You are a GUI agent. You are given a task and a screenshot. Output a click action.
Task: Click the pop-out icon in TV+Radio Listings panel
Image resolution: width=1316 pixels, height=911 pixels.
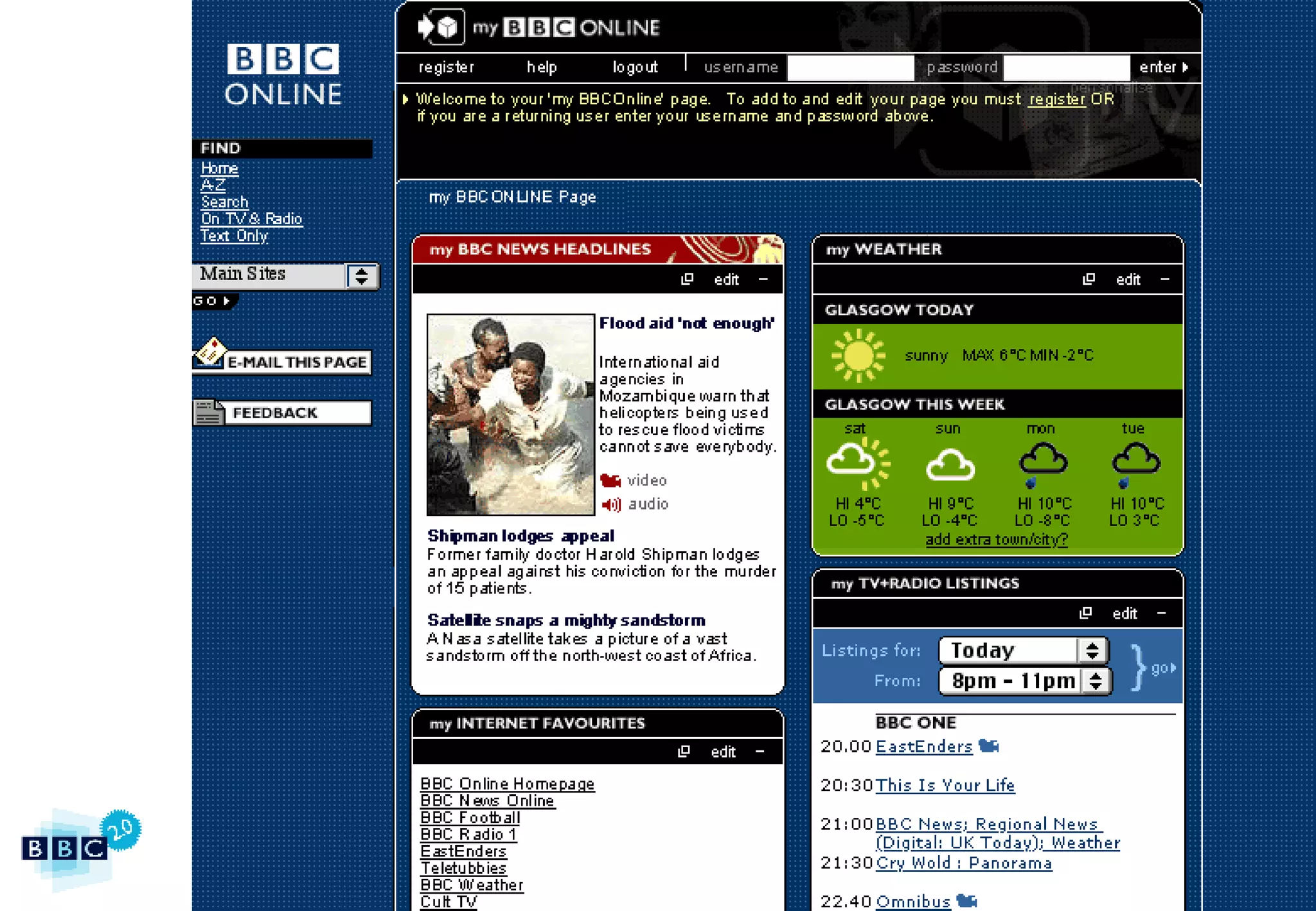(1085, 613)
